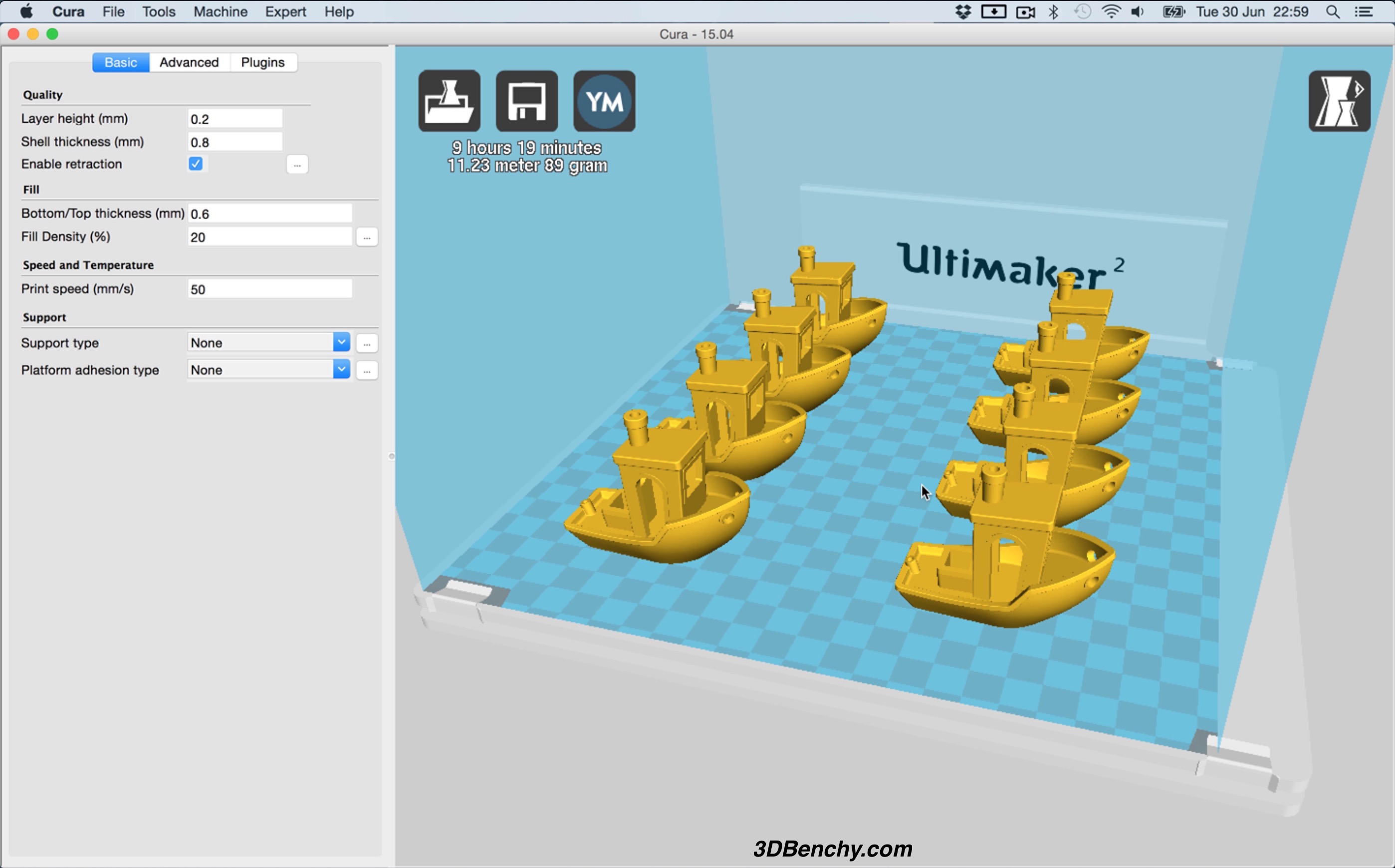Open Fill Density extra settings button
Image resolution: width=1395 pixels, height=868 pixels.
click(367, 237)
